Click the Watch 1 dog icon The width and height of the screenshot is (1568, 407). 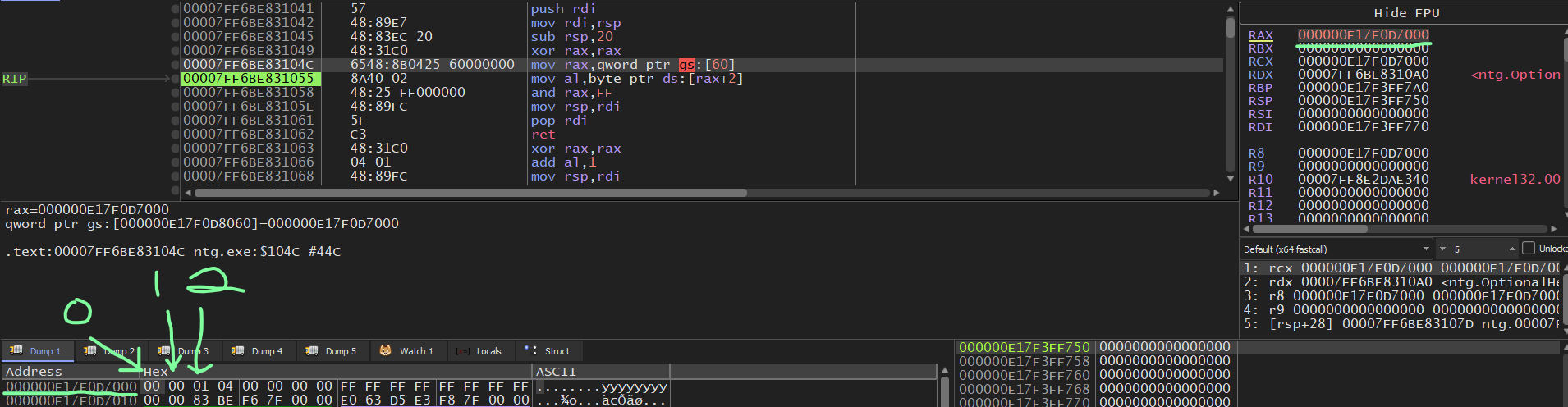pos(385,350)
